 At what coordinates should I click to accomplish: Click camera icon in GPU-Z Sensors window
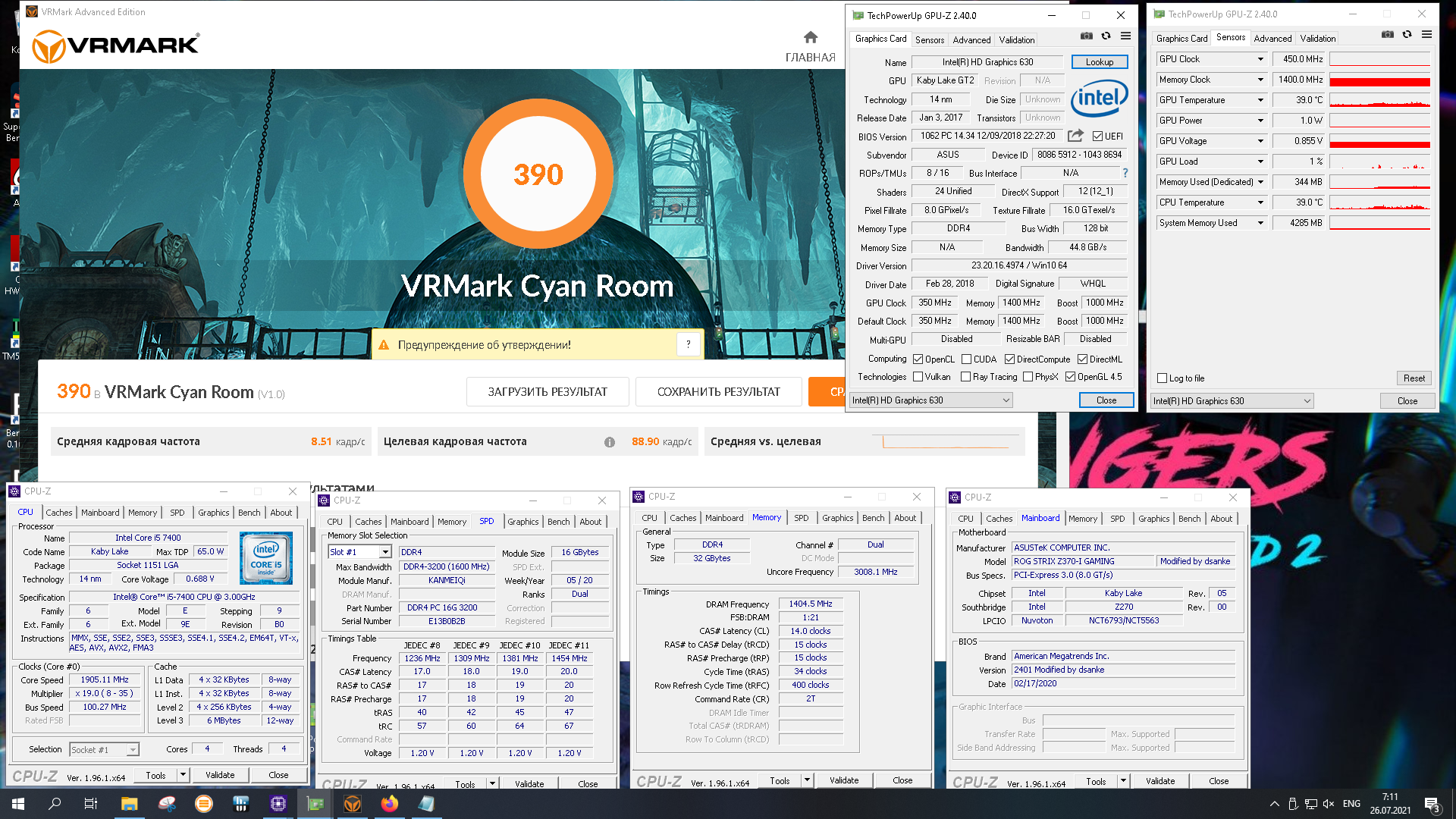1388,34
